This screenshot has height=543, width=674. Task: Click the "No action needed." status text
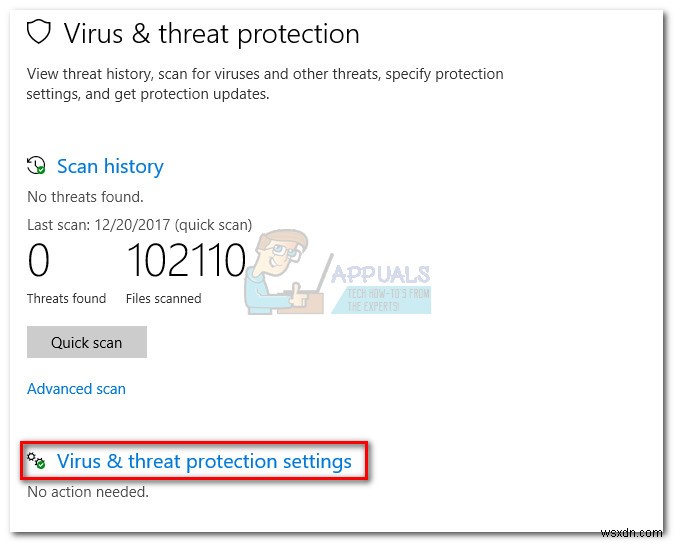88,492
